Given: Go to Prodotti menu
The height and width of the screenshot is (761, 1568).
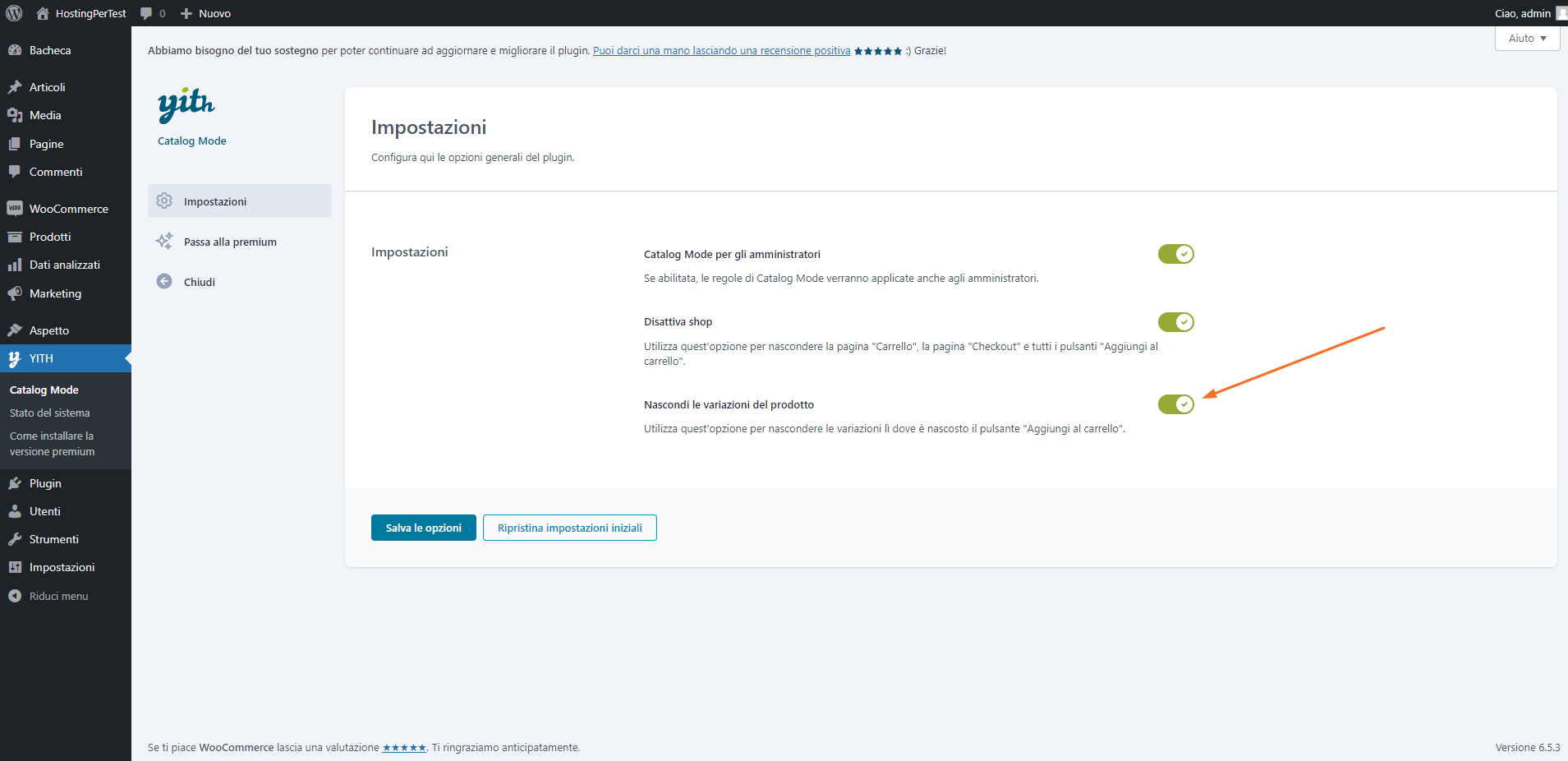Looking at the screenshot, I should [x=66, y=237].
